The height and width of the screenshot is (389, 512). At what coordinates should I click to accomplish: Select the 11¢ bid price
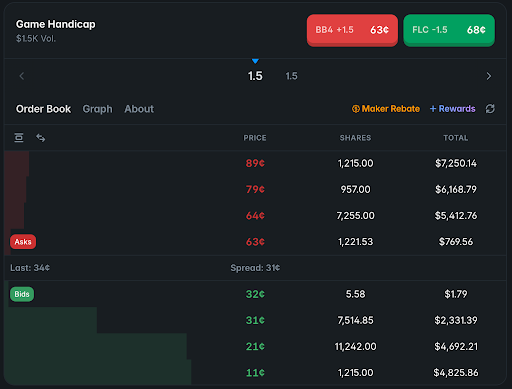point(255,373)
